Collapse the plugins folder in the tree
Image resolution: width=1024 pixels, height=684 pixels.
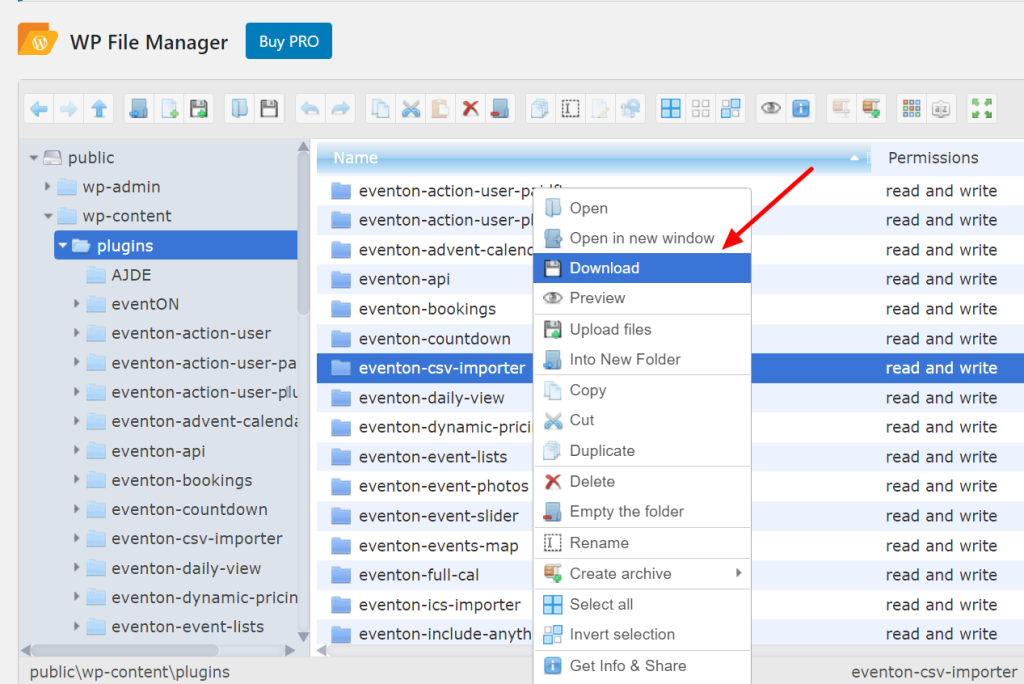click(x=63, y=246)
